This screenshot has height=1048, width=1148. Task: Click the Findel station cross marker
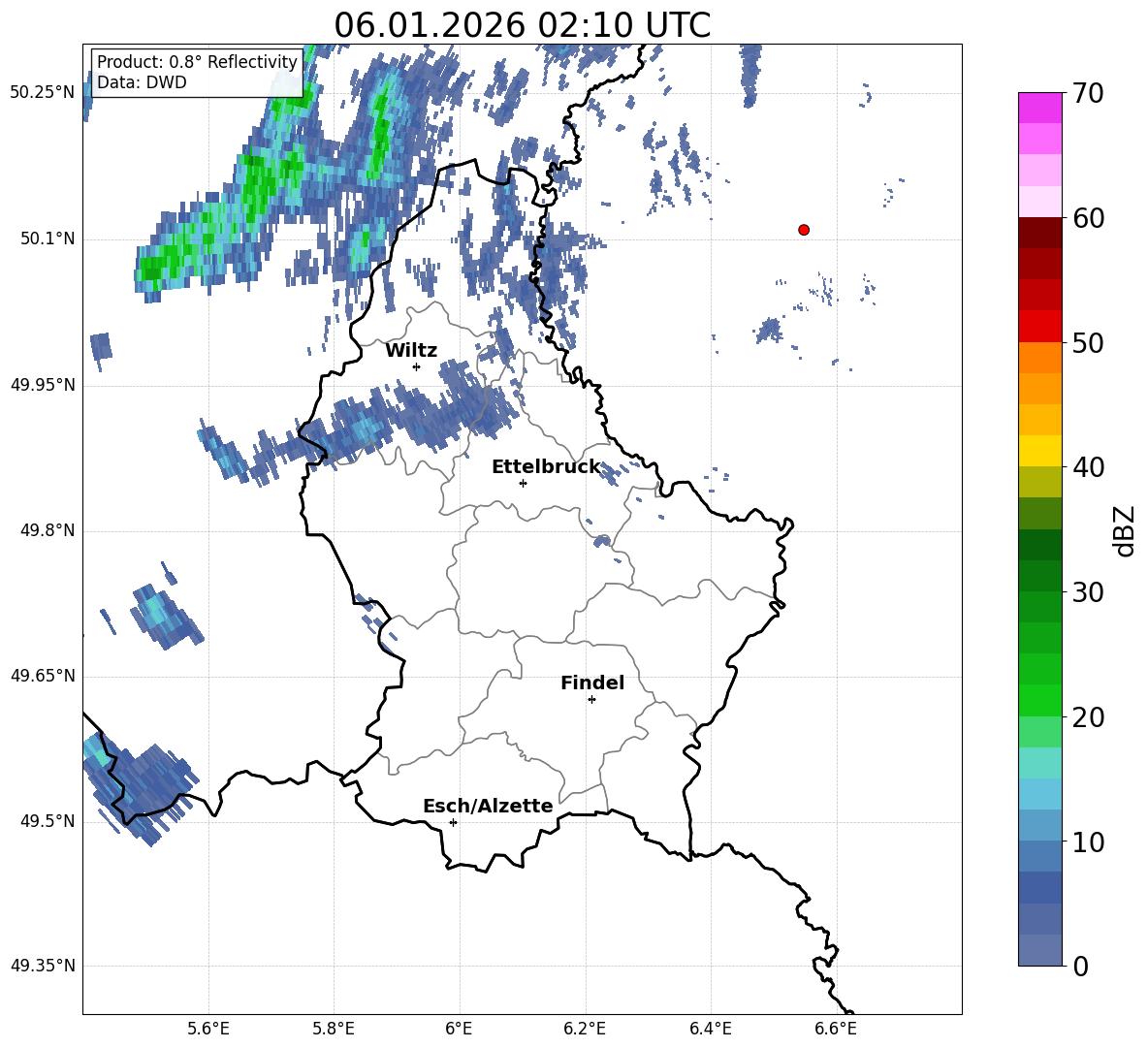pos(591,700)
